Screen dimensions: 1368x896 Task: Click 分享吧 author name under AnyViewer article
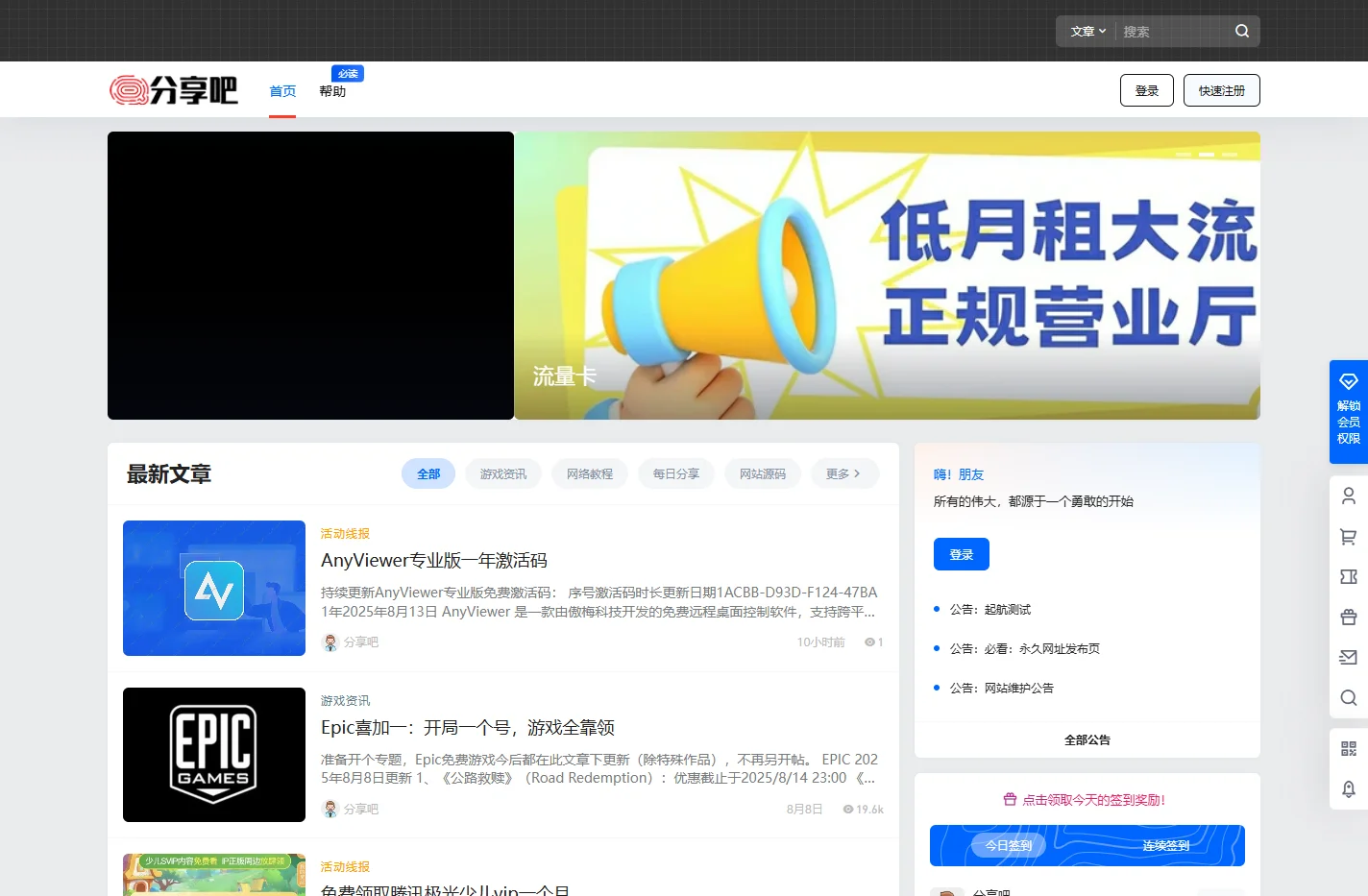click(361, 642)
